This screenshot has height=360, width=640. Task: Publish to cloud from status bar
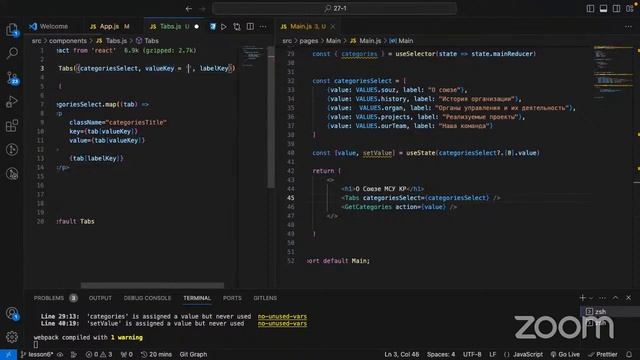[60, 354]
